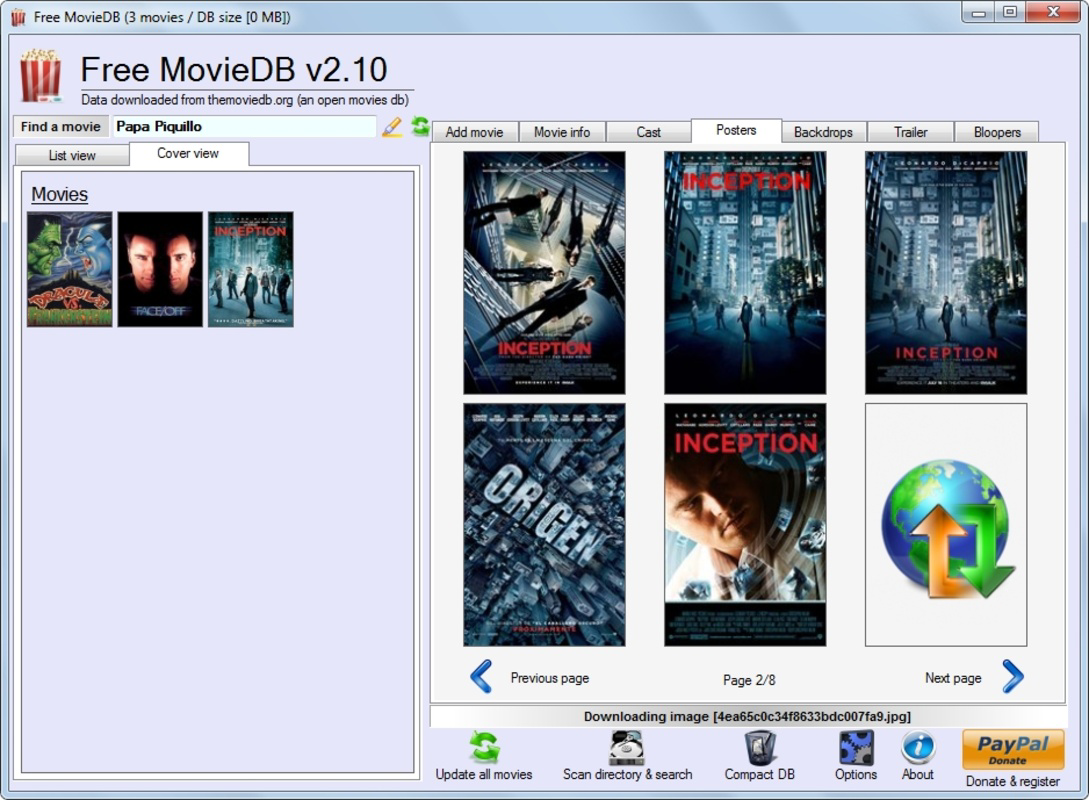The height and width of the screenshot is (800, 1089).
Task: Click the Next page label
Action: pyautogui.click(x=953, y=678)
